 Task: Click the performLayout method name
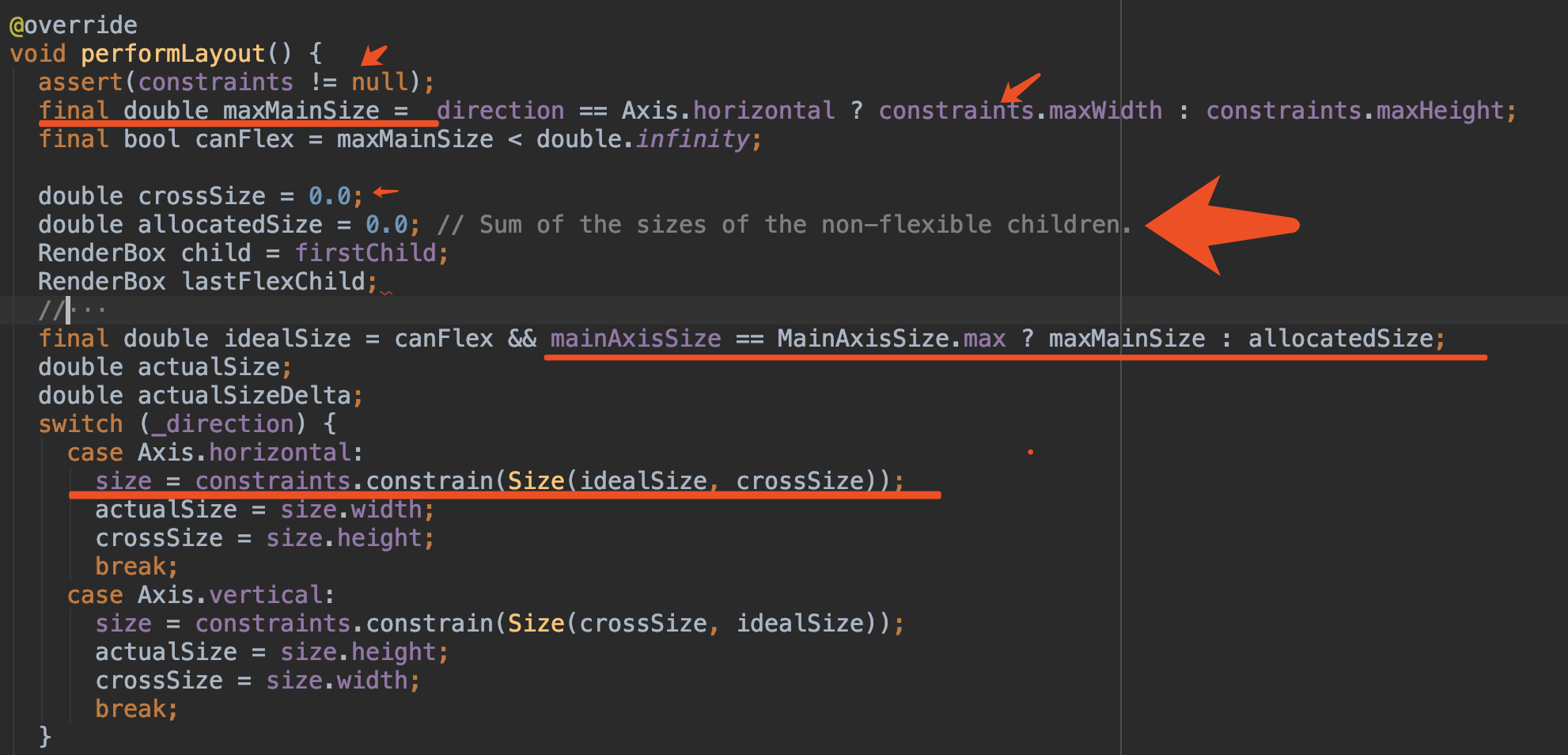coord(172,54)
